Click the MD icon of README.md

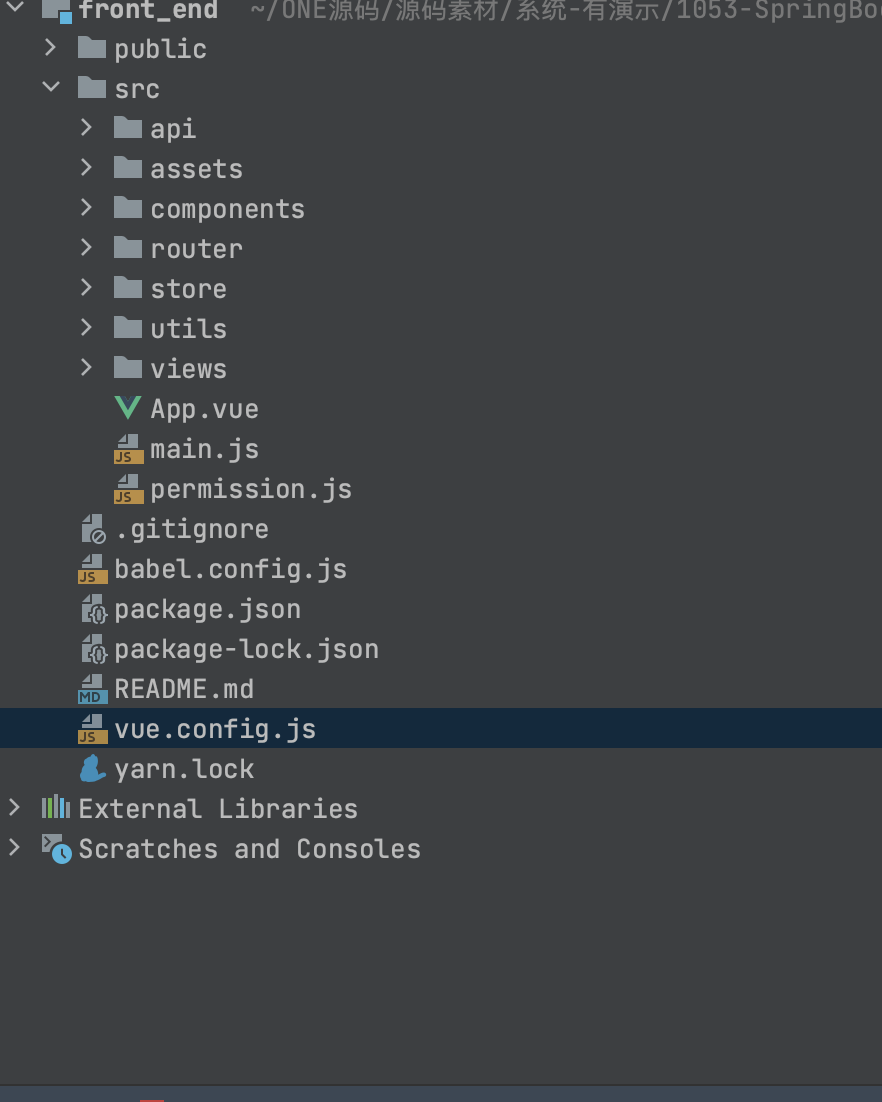tap(93, 689)
